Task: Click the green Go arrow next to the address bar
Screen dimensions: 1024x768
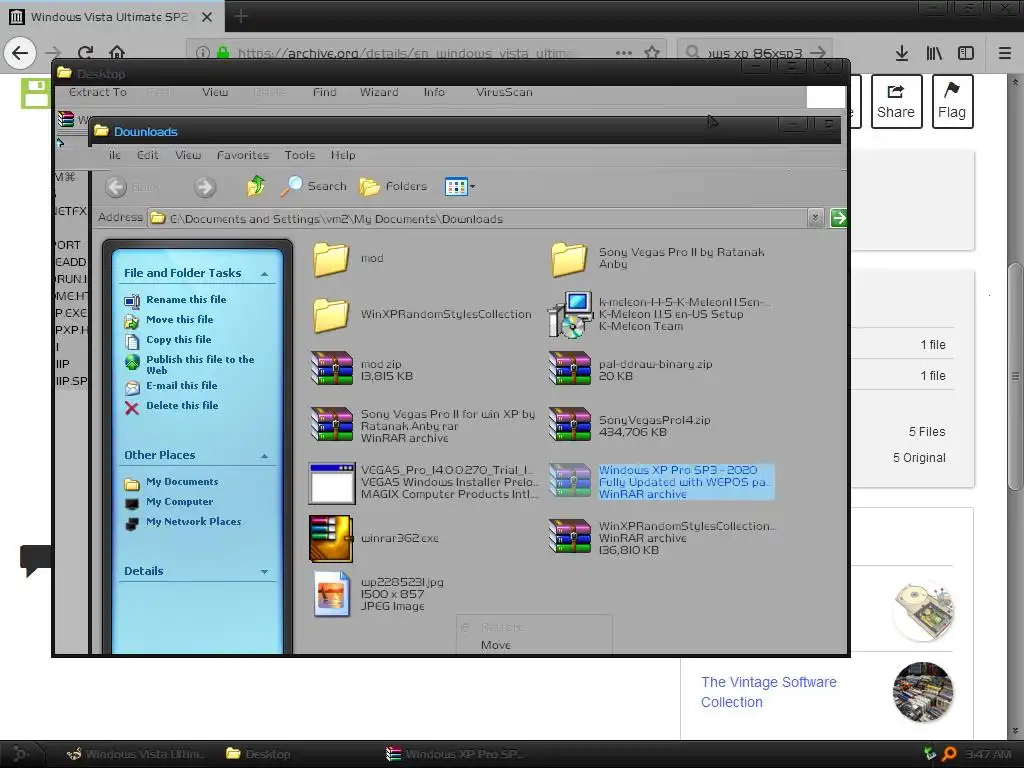Action: point(839,218)
